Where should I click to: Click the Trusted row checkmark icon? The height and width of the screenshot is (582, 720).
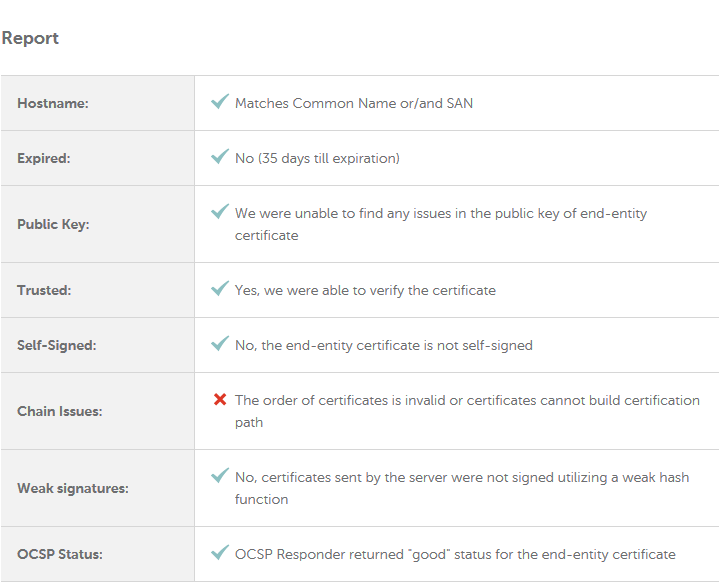220,288
